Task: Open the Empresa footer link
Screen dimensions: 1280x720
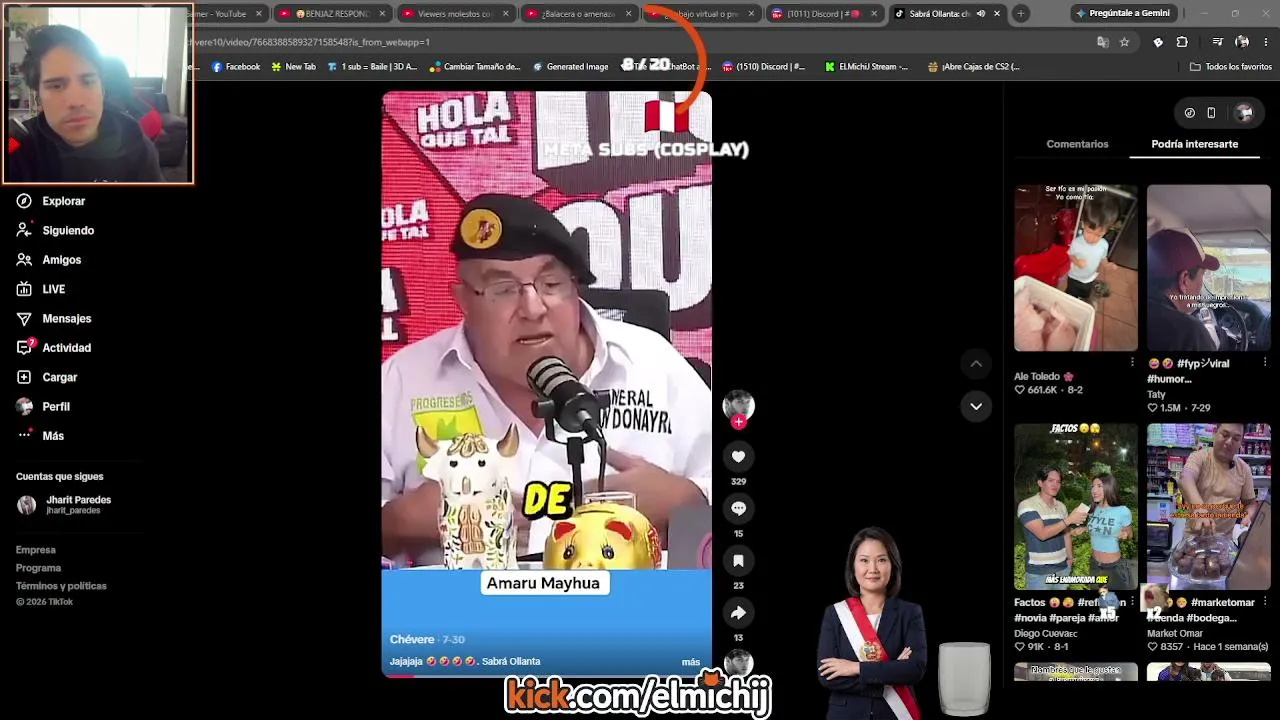Action: click(x=36, y=550)
